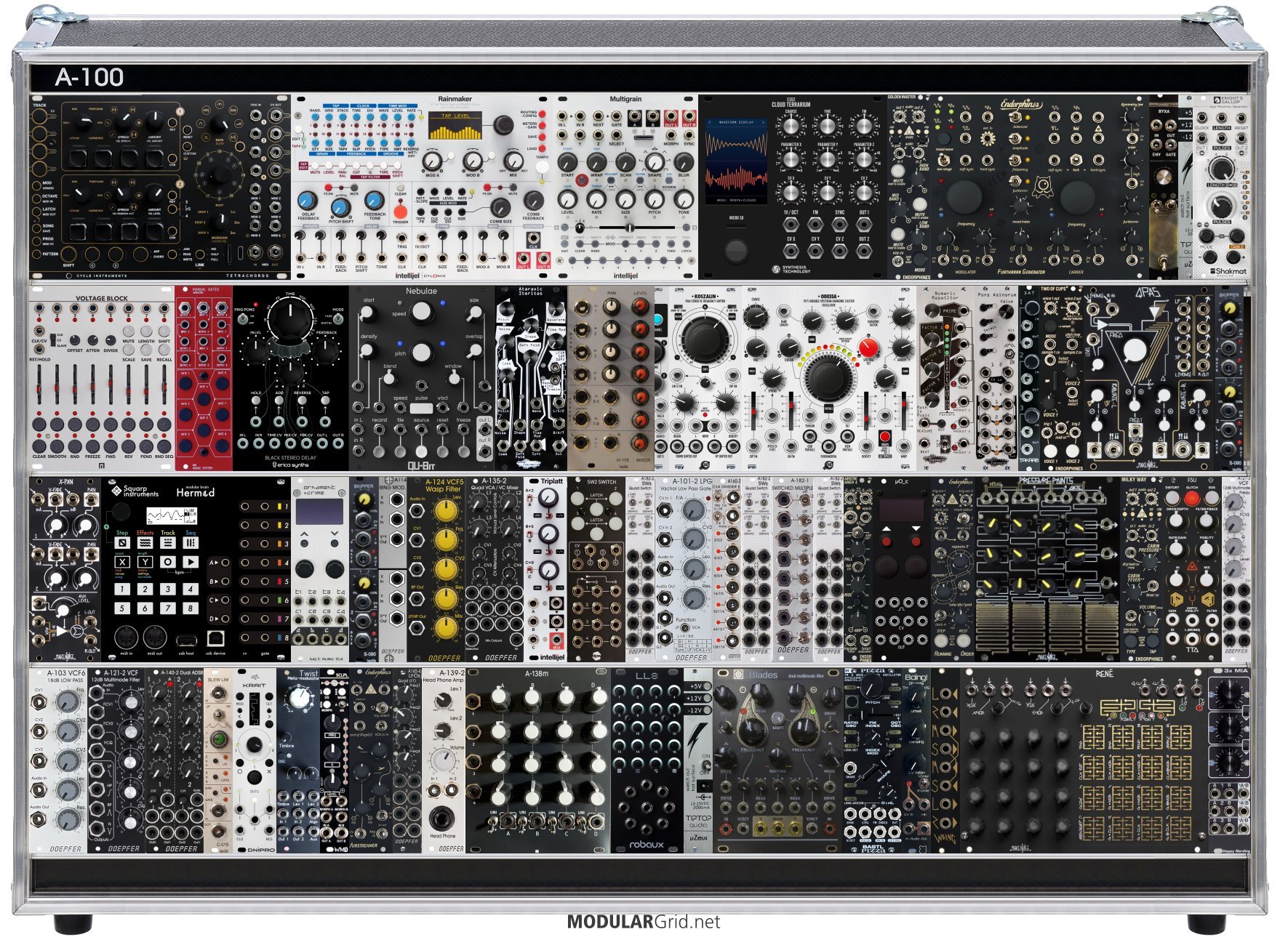Click the TONE knob on Multigrain
This screenshot has width=1288, height=937.
tap(684, 198)
